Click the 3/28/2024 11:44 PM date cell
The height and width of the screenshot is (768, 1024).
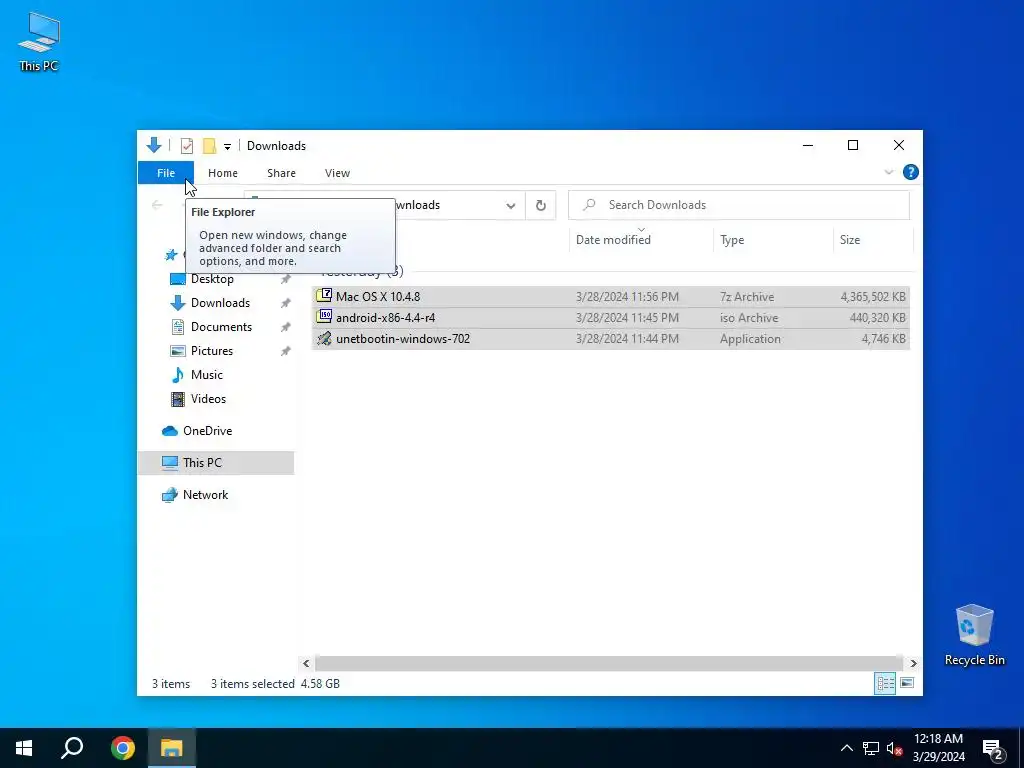pyautogui.click(x=627, y=339)
